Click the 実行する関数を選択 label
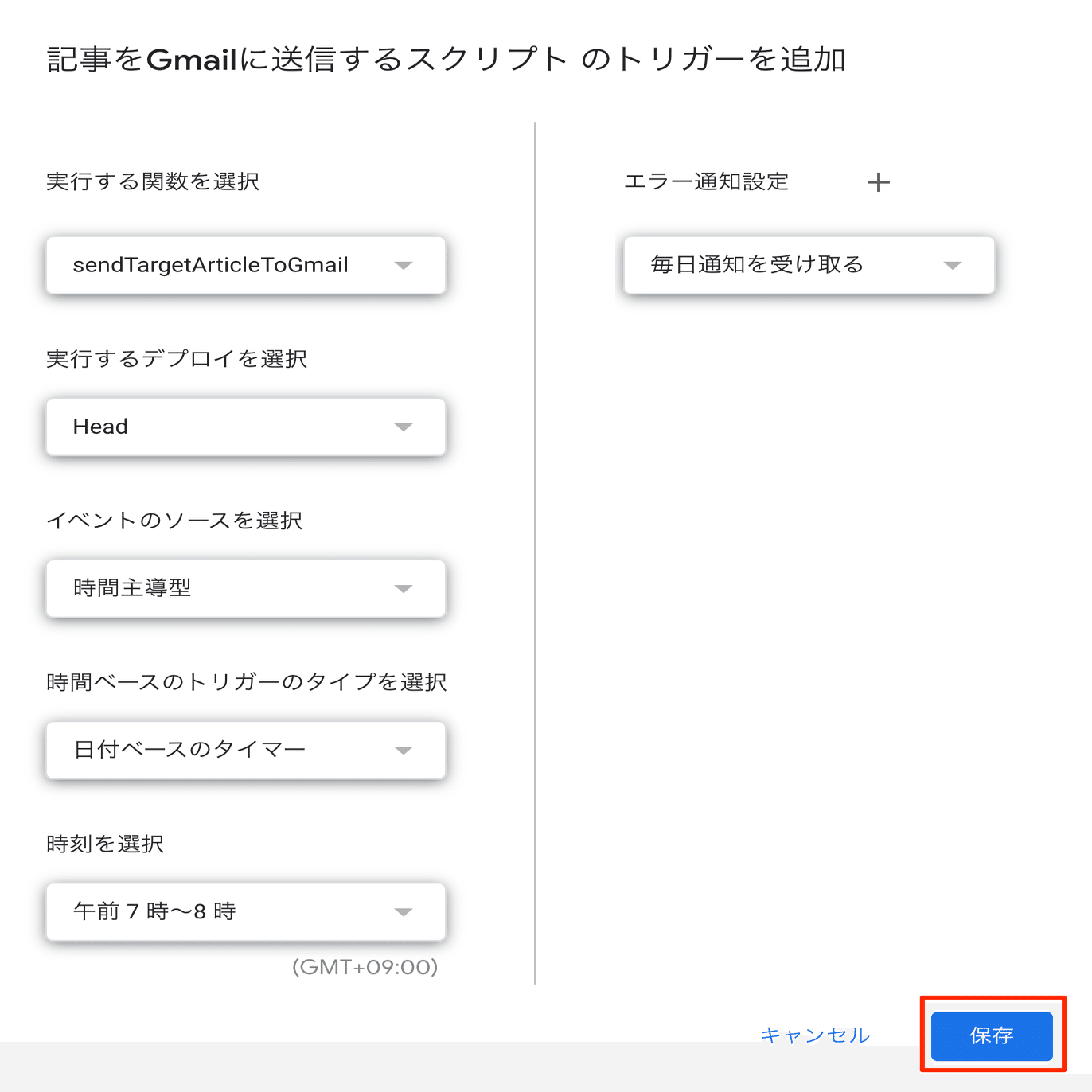The width and height of the screenshot is (1092, 1092). (153, 182)
